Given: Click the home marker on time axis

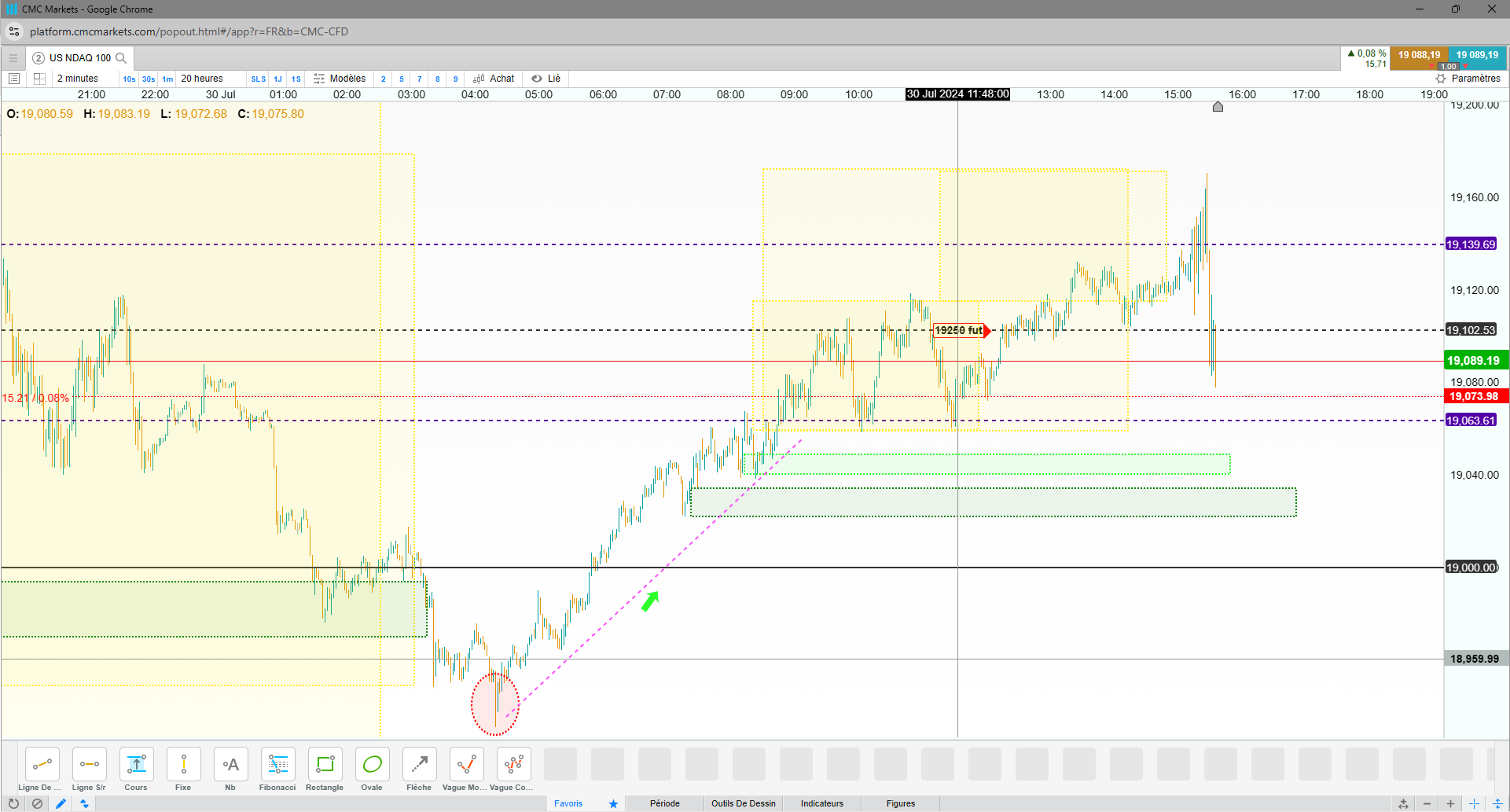Looking at the screenshot, I should (x=1218, y=106).
